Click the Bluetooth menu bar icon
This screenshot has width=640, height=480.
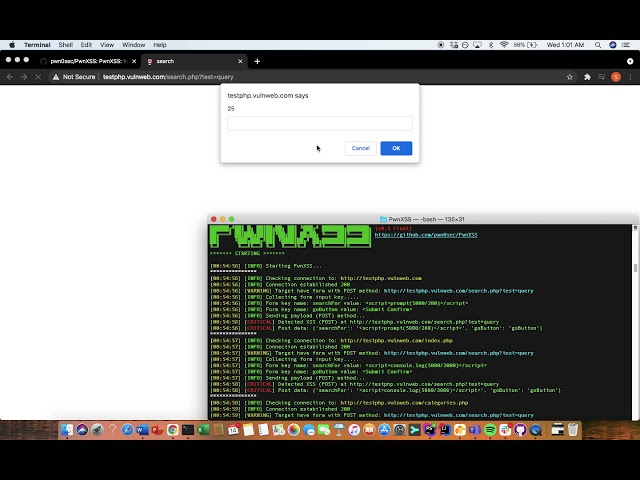[x=491, y=45]
